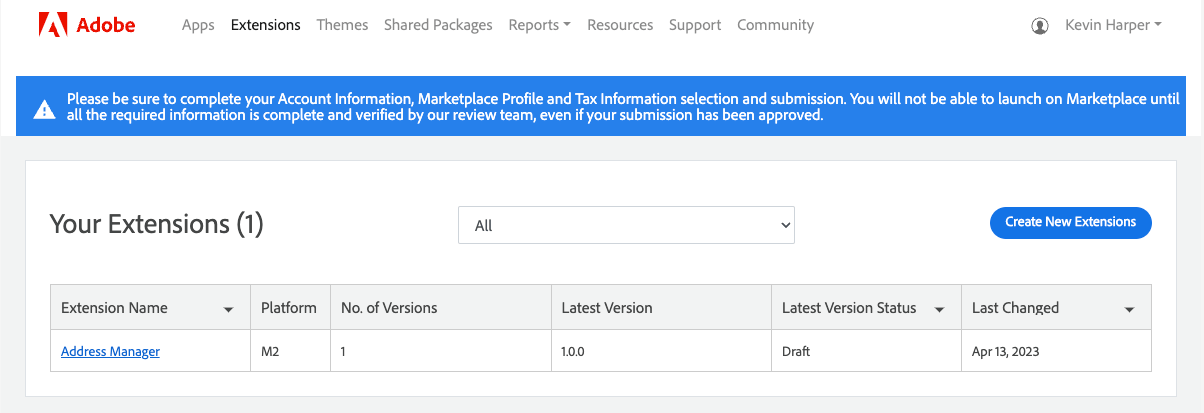The image size is (1204, 413).
Task: Open the Themes section
Action: [342, 25]
